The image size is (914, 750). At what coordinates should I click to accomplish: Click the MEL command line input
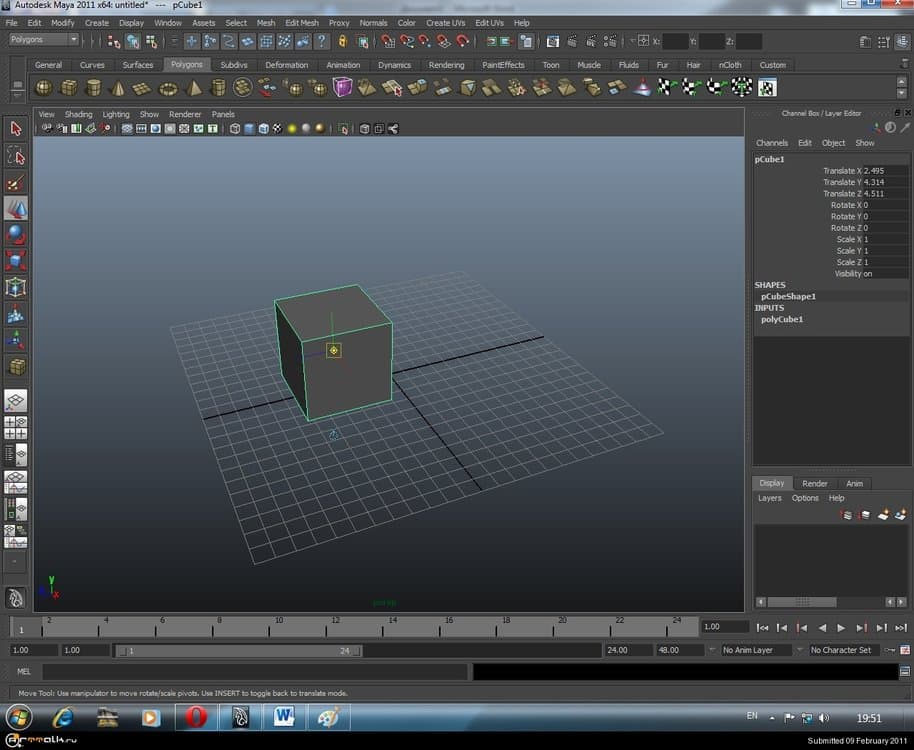(x=255, y=671)
